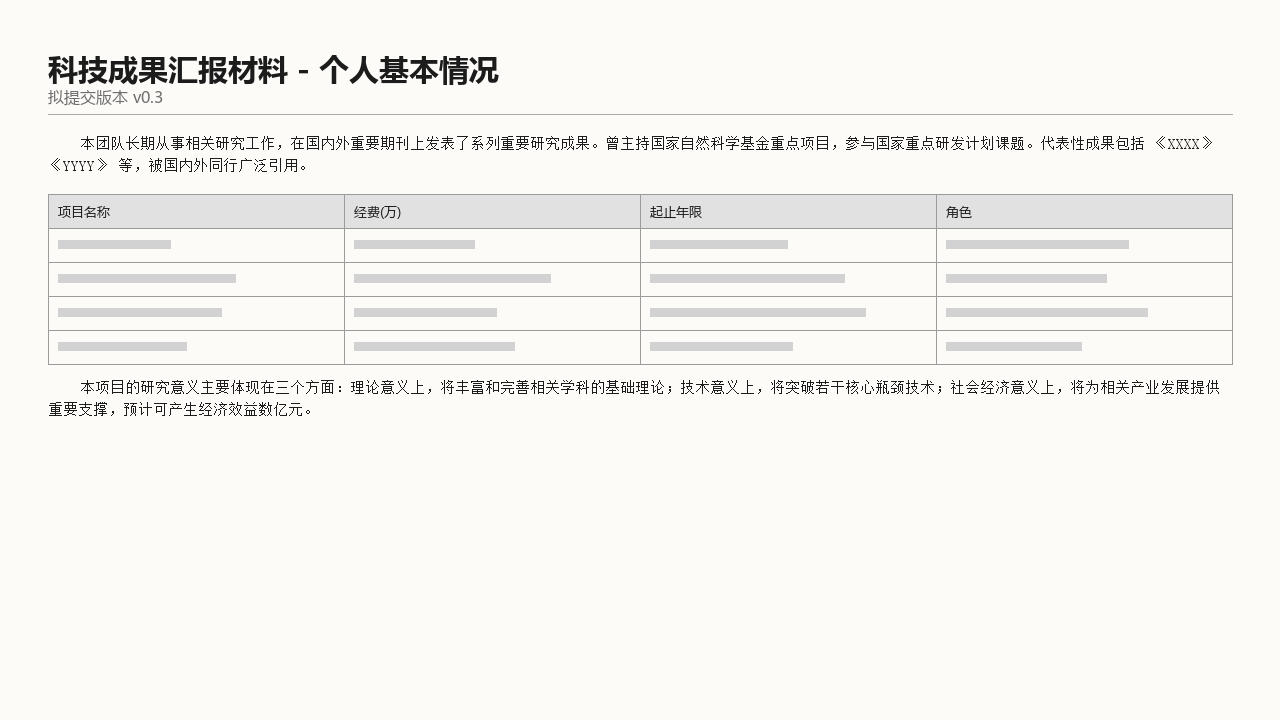Select the 起止年限 column header
Screen dimensions: 1280x720
788,212
